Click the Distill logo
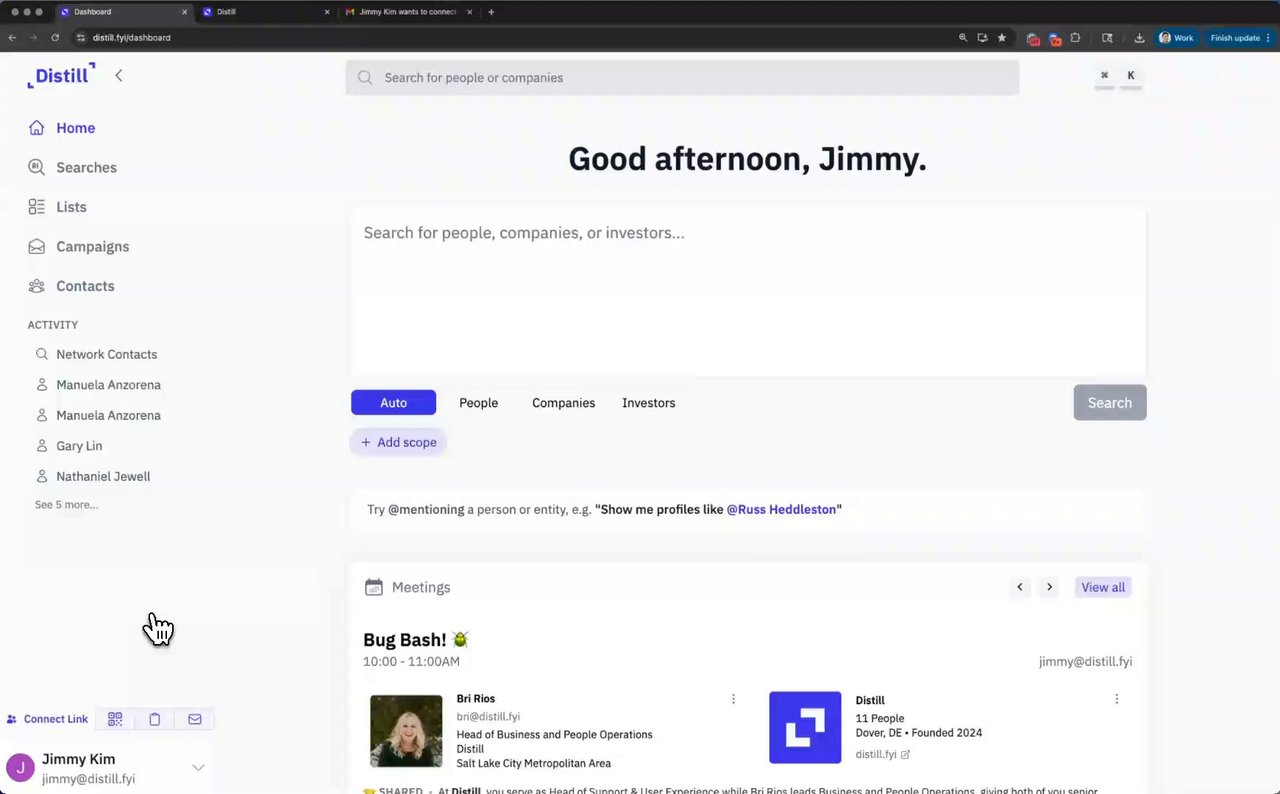The image size is (1280, 794). click(61, 75)
